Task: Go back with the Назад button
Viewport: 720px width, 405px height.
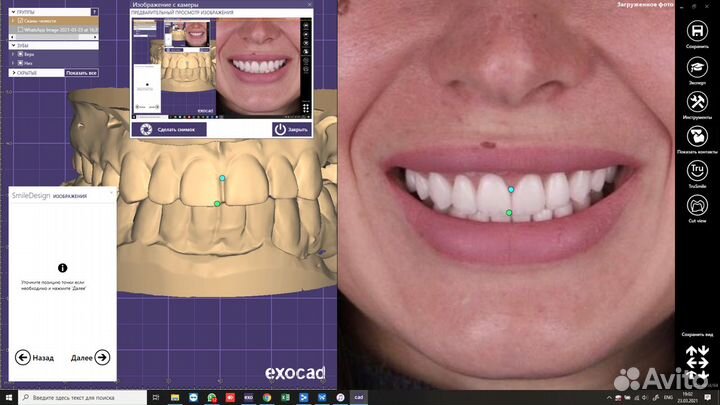Action: [x=35, y=357]
